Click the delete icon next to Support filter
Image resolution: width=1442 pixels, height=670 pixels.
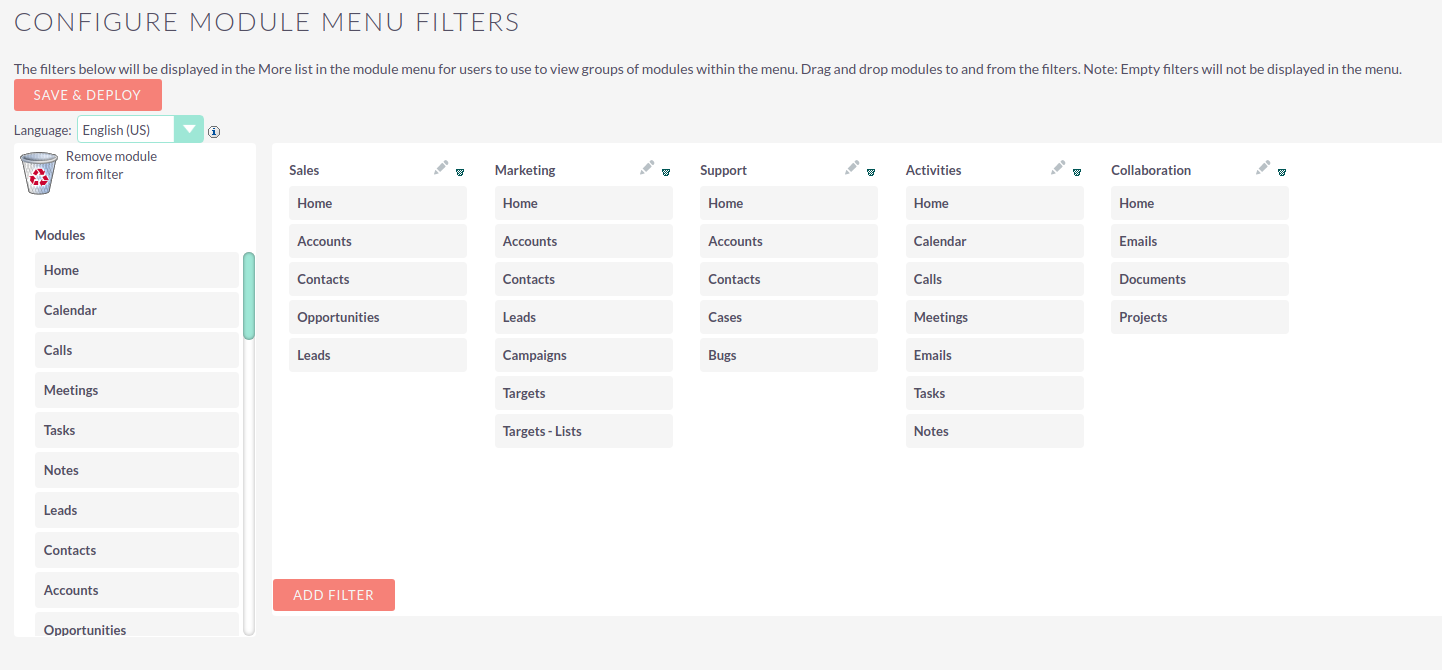pyautogui.click(x=871, y=172)
